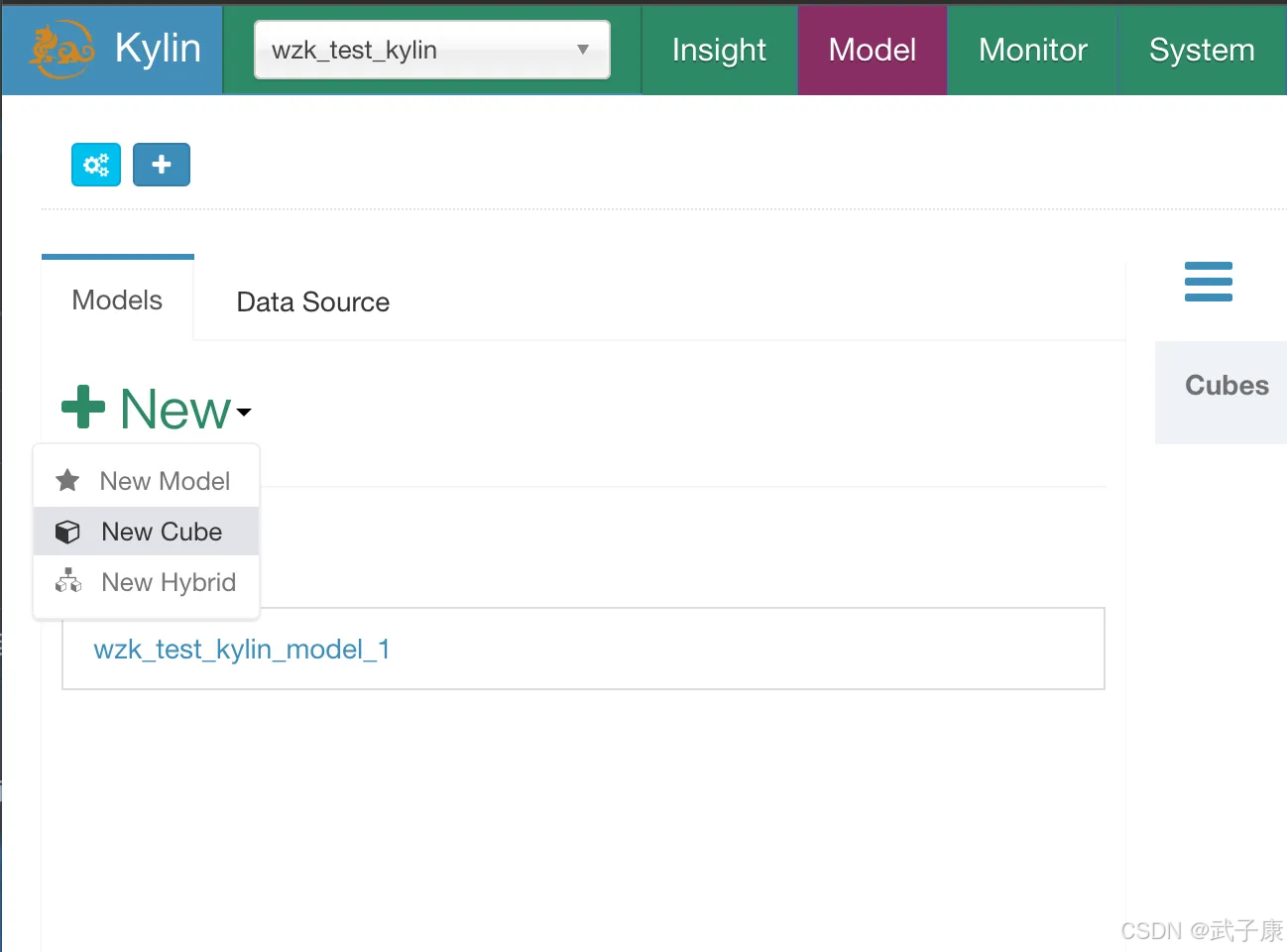Click the project selector's down arrow
The image size is (1287, 952).
pos(583,50)
